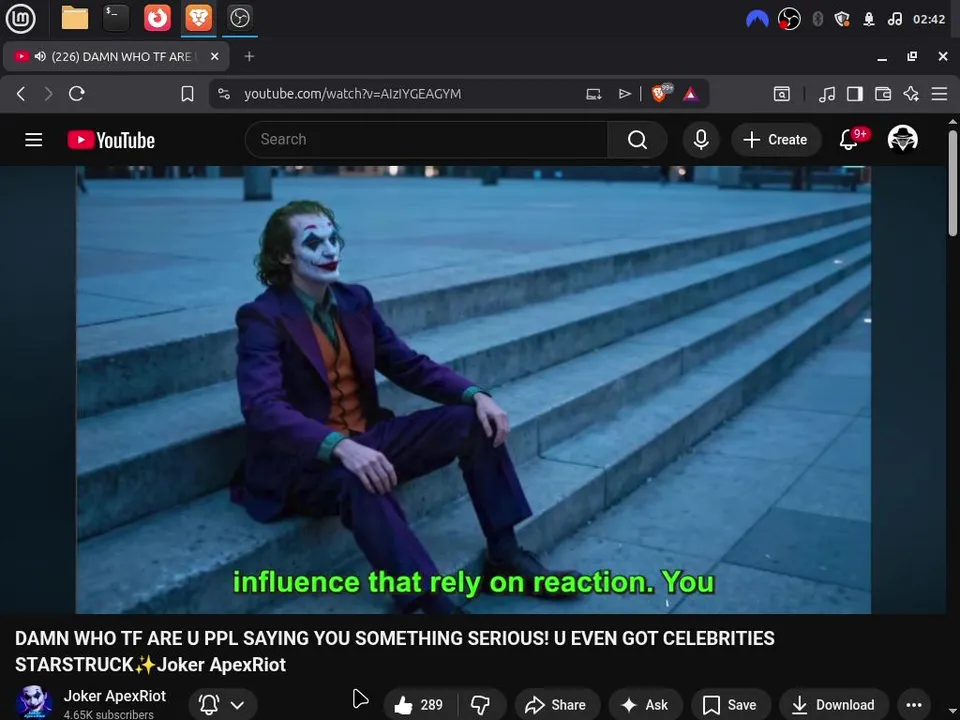Viewport: 960px width, 720px height.
Task: Open the Brave hamburger main menu
Action: click(x=939, y=94)
